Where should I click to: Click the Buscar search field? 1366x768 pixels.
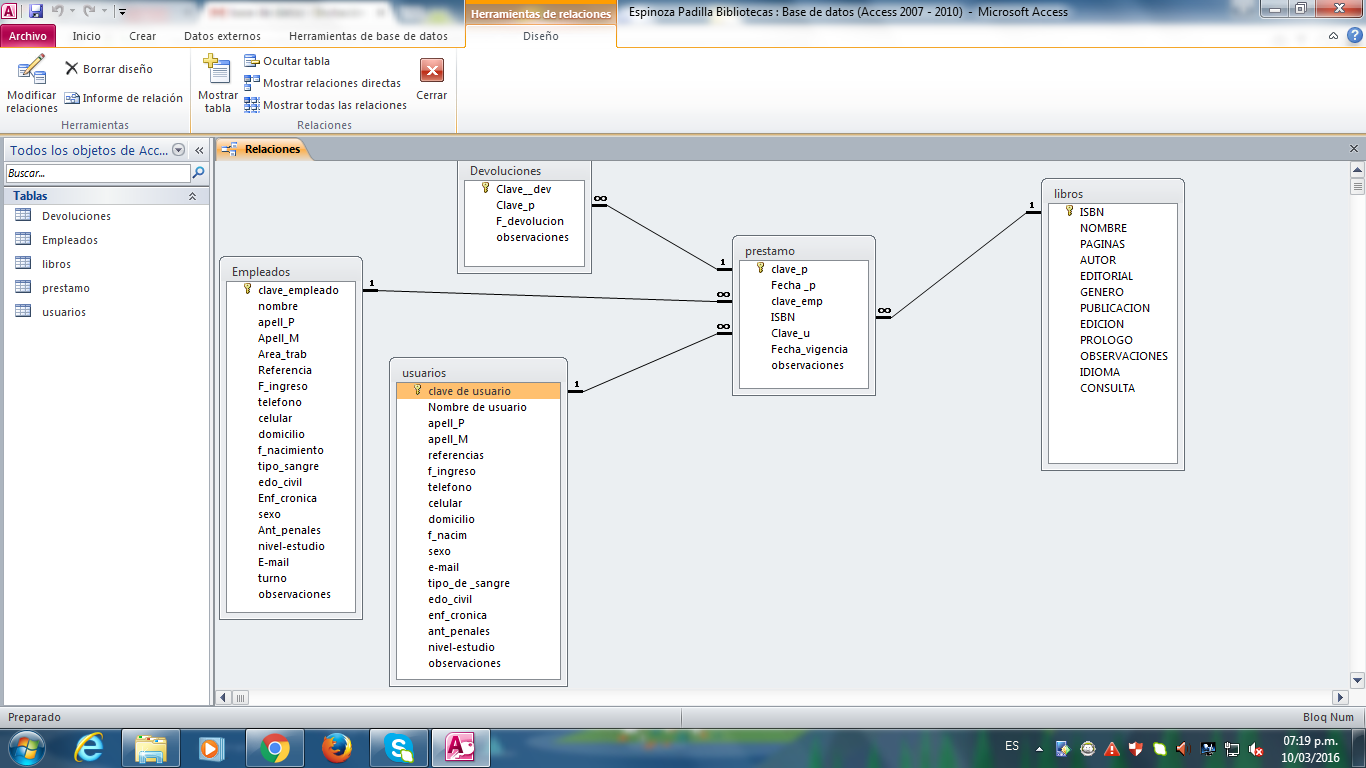(x=97, y=173)
